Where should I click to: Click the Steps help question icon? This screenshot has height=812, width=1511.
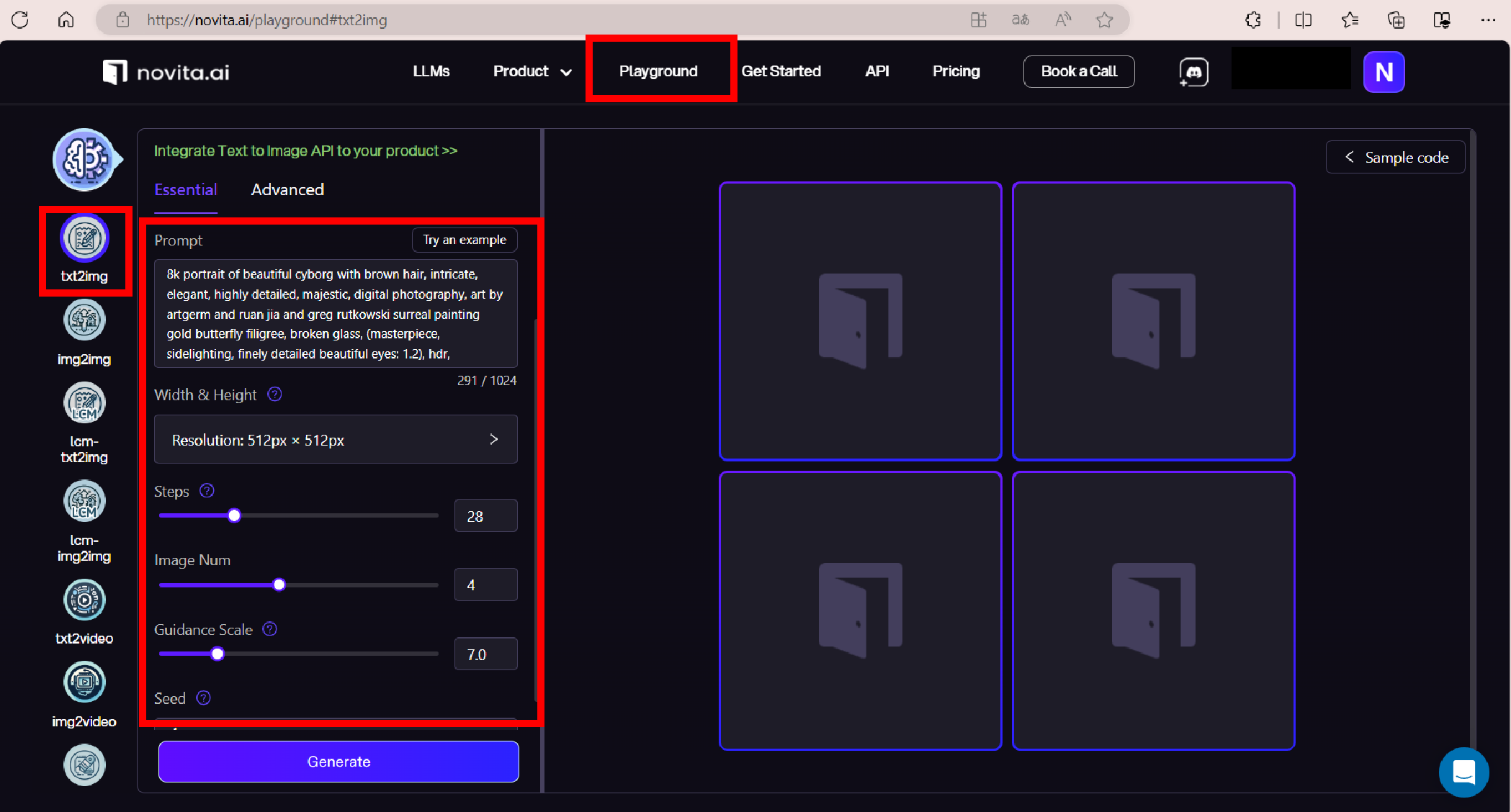coord(207,491)
